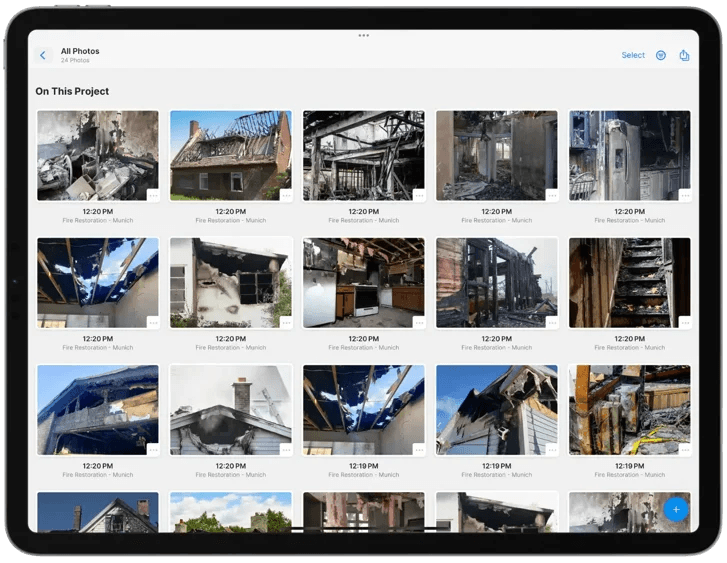Open the filter icon beside Select
The image size is (727, 563).
(661, 55)
